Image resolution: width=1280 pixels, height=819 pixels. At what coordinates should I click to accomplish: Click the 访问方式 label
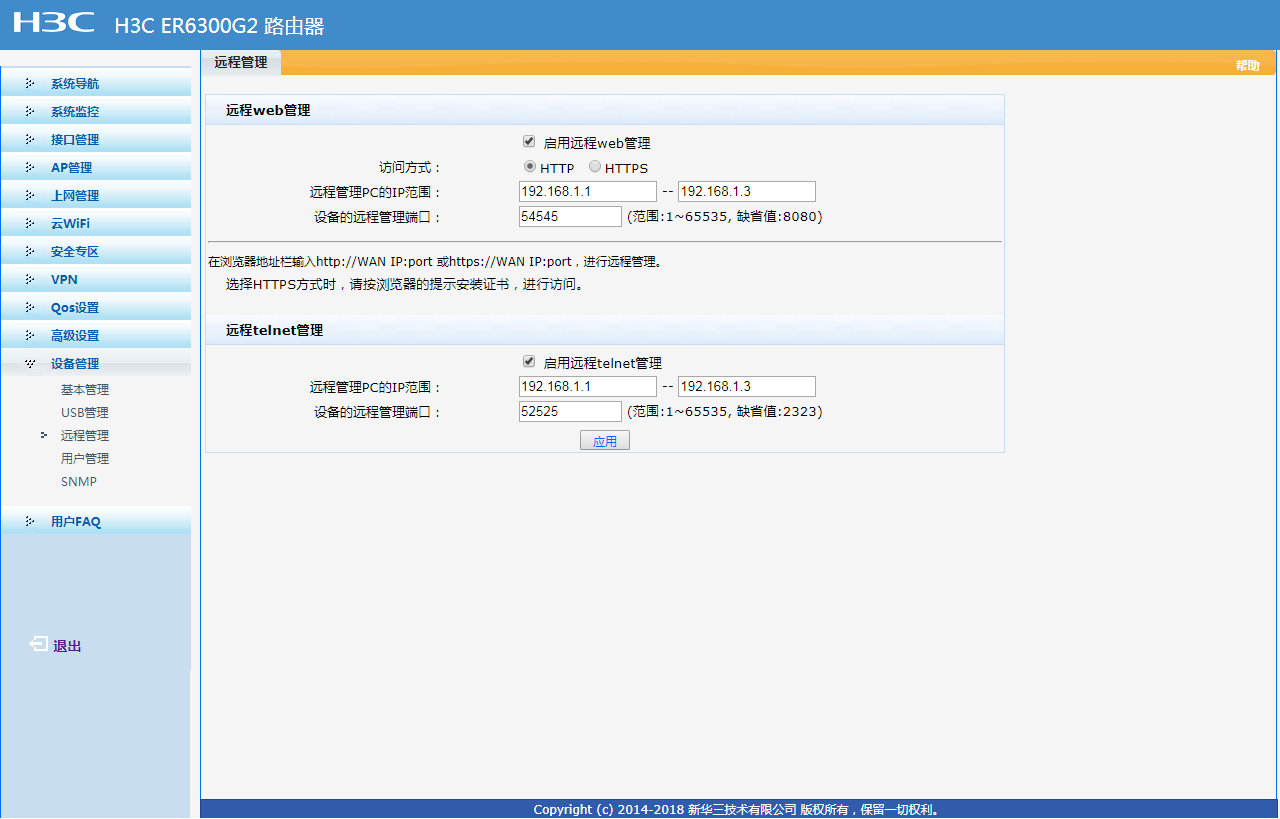(x=410, y=168)
